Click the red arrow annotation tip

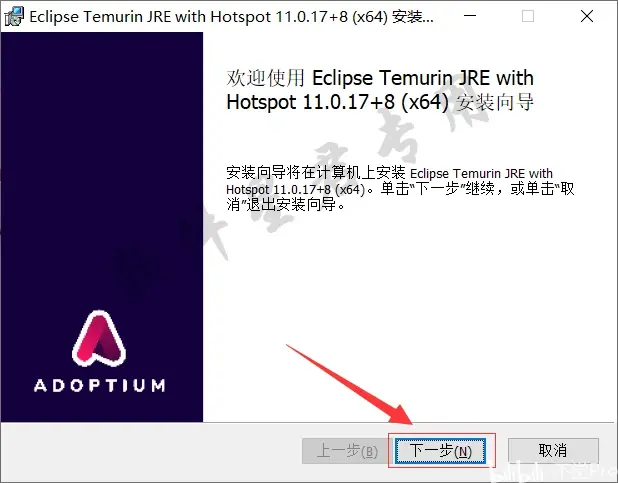[x=409, y=420]
